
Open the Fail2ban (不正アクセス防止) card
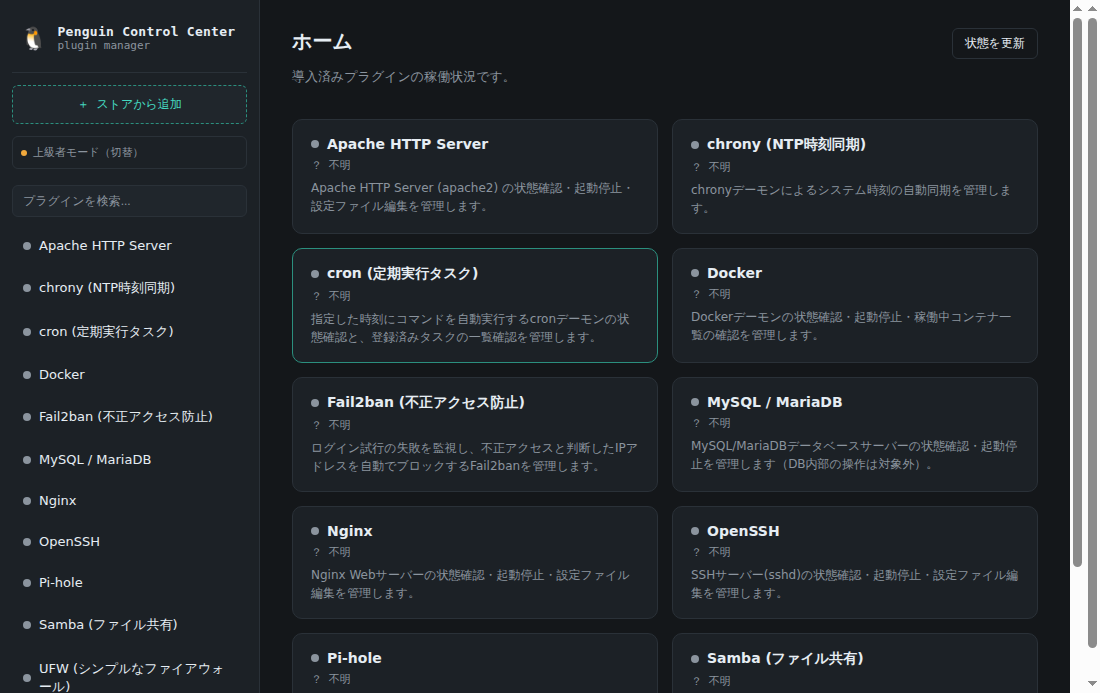point(474,434)
